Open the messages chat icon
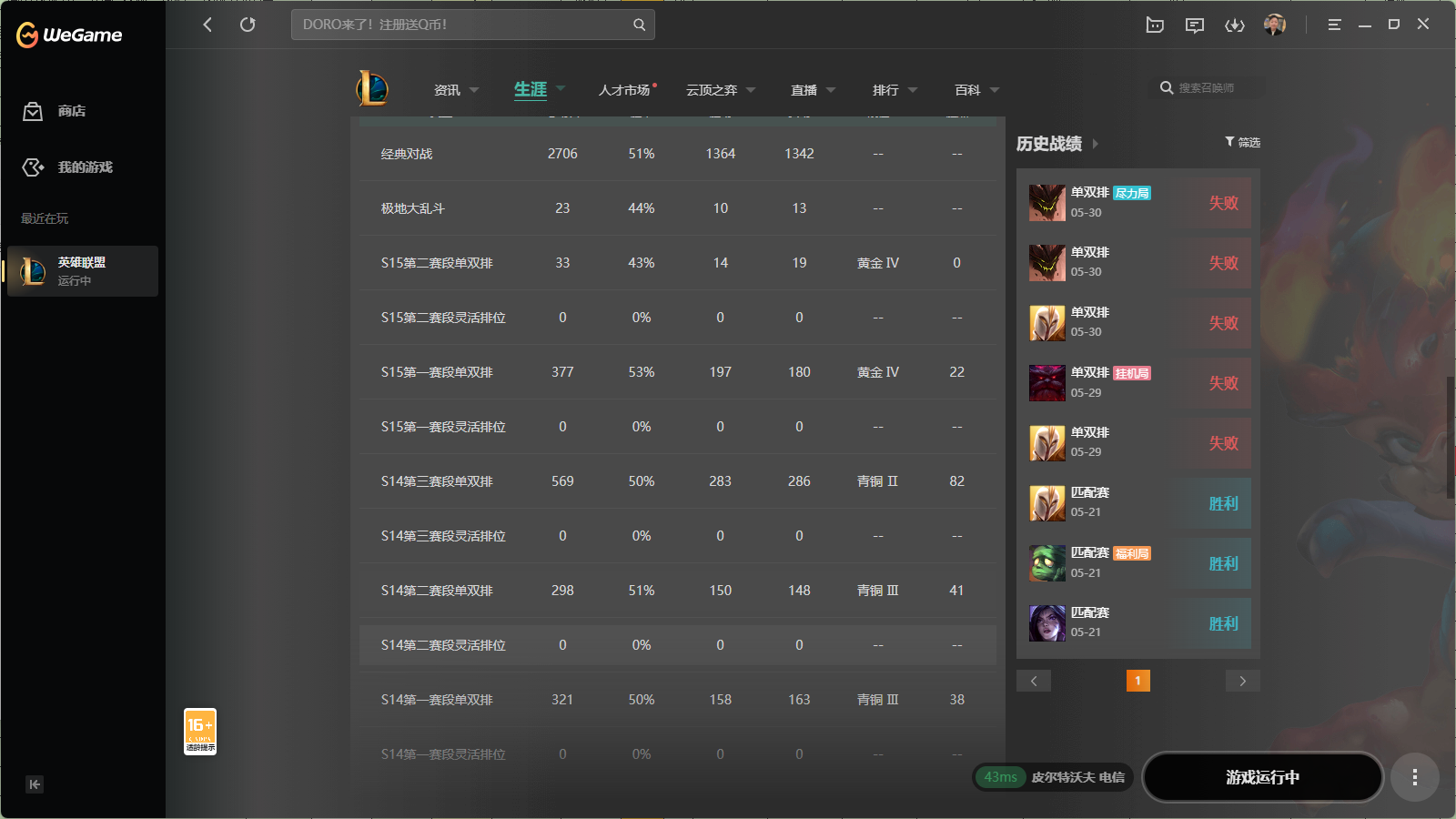The image size is (1456, 819). [x=1195, y=25]
